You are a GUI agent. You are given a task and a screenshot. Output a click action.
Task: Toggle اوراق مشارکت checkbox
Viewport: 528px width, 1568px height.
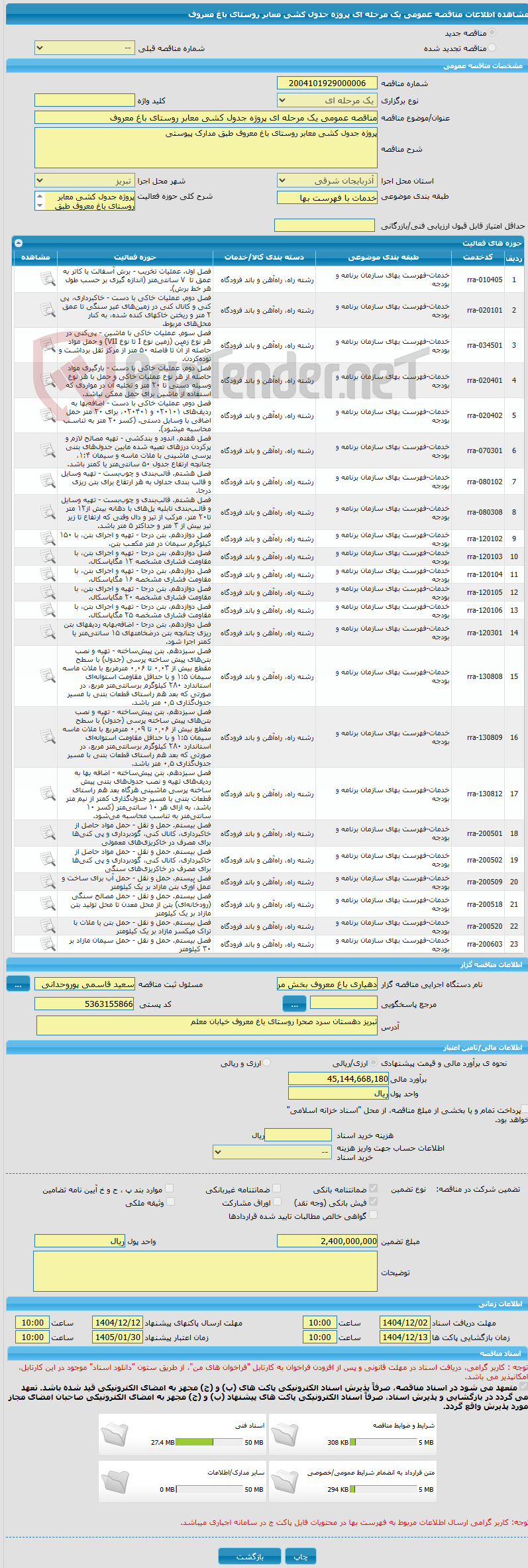[277, 1202]
